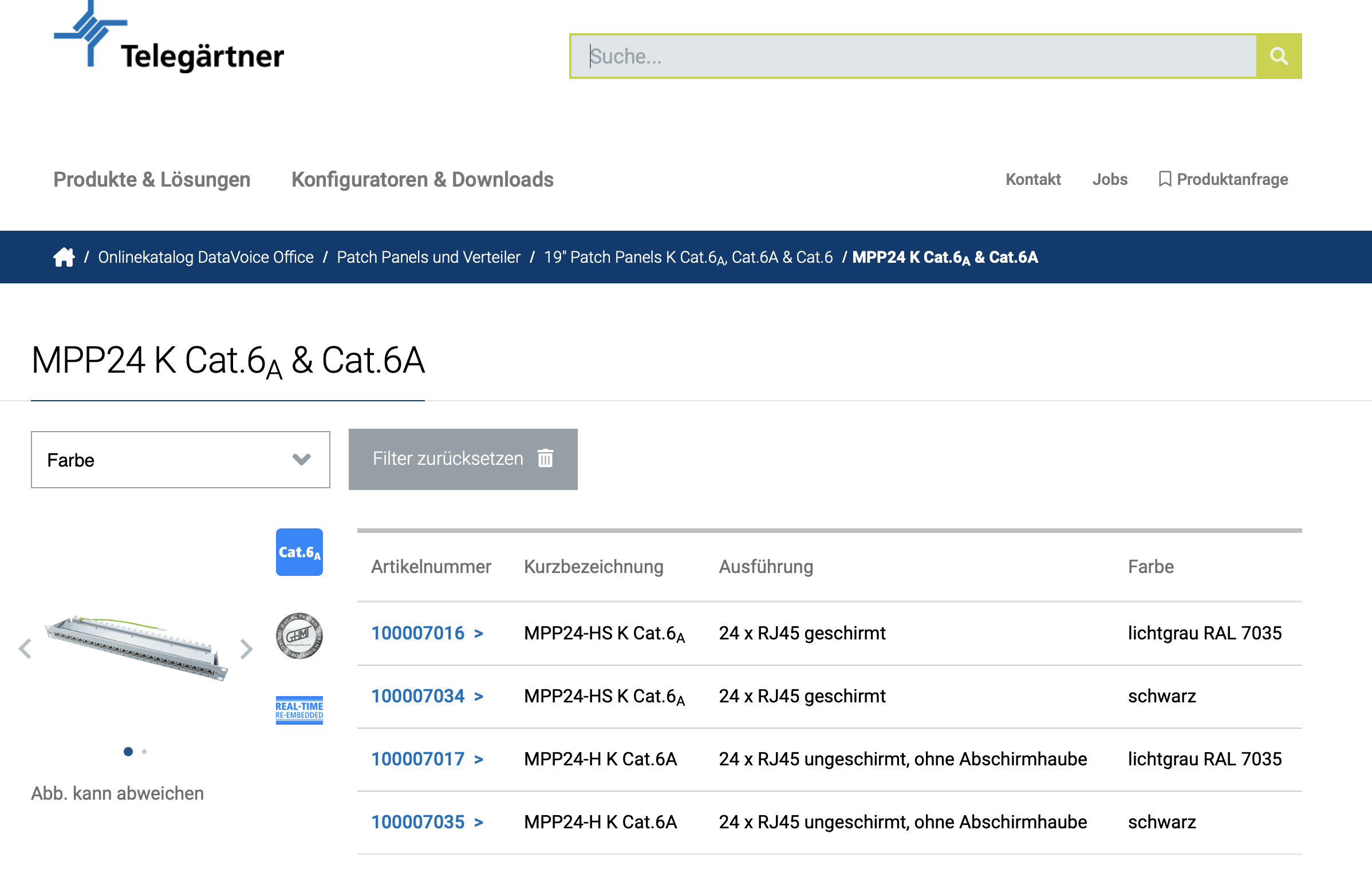Image resolution: width=1372 pixels, height=885 pixels.
Task: Click the search magnifier button
Action: click(x=1278, y=56)
